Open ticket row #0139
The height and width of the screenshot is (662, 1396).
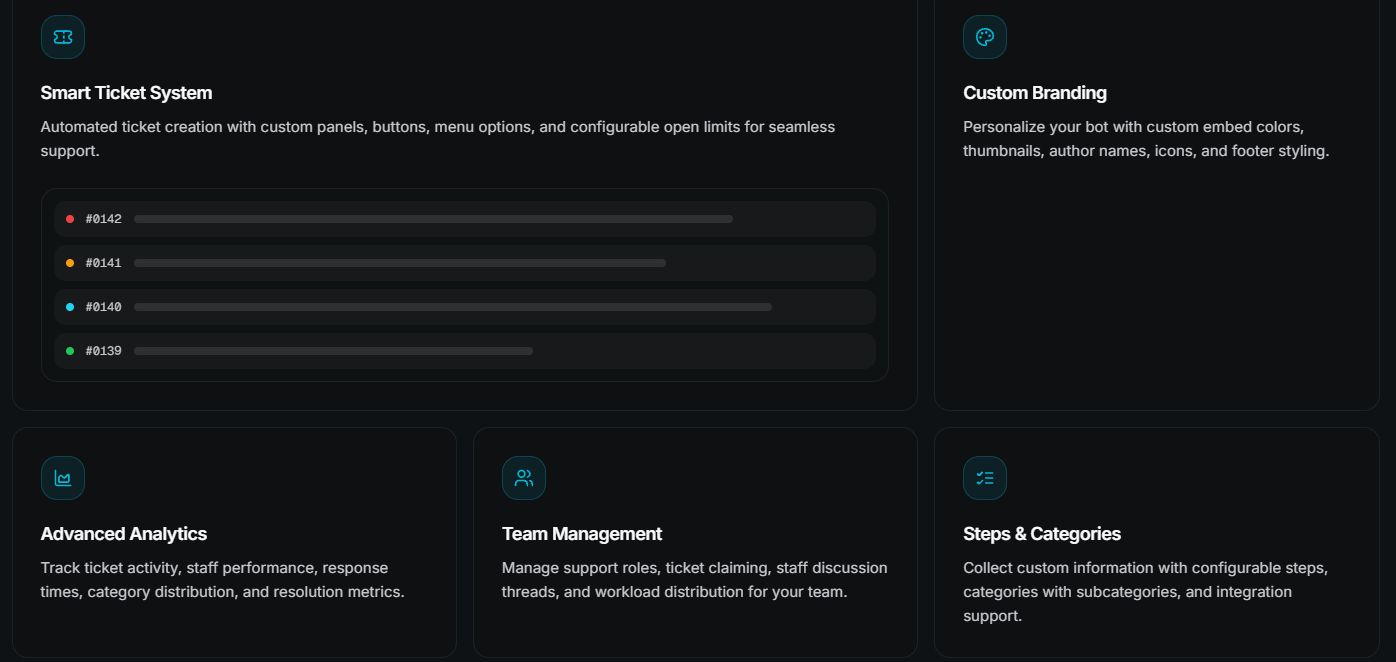465,351
